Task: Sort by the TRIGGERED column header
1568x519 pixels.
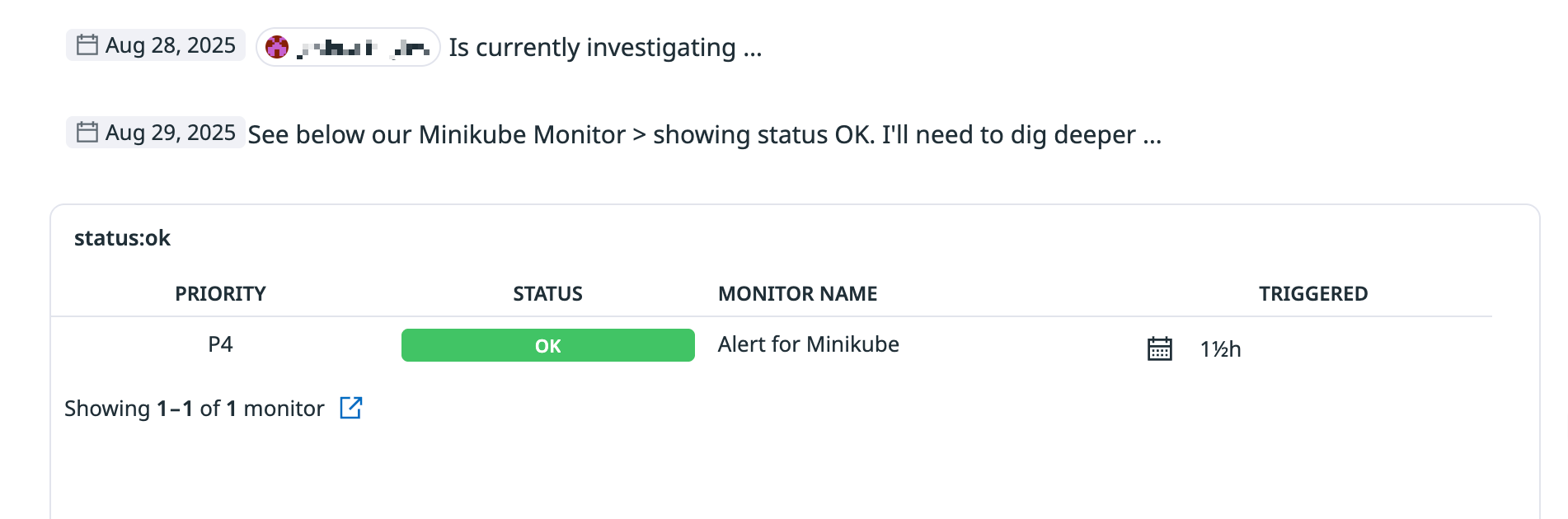Action: 1312,294
